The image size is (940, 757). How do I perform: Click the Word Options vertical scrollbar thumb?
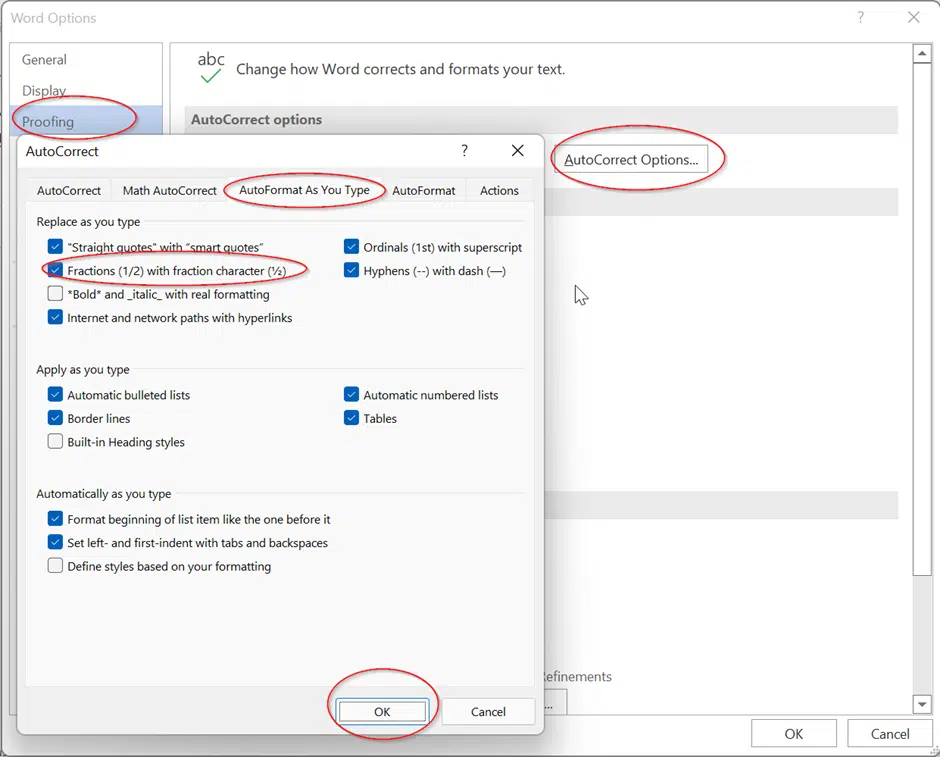tap(921, 319)
